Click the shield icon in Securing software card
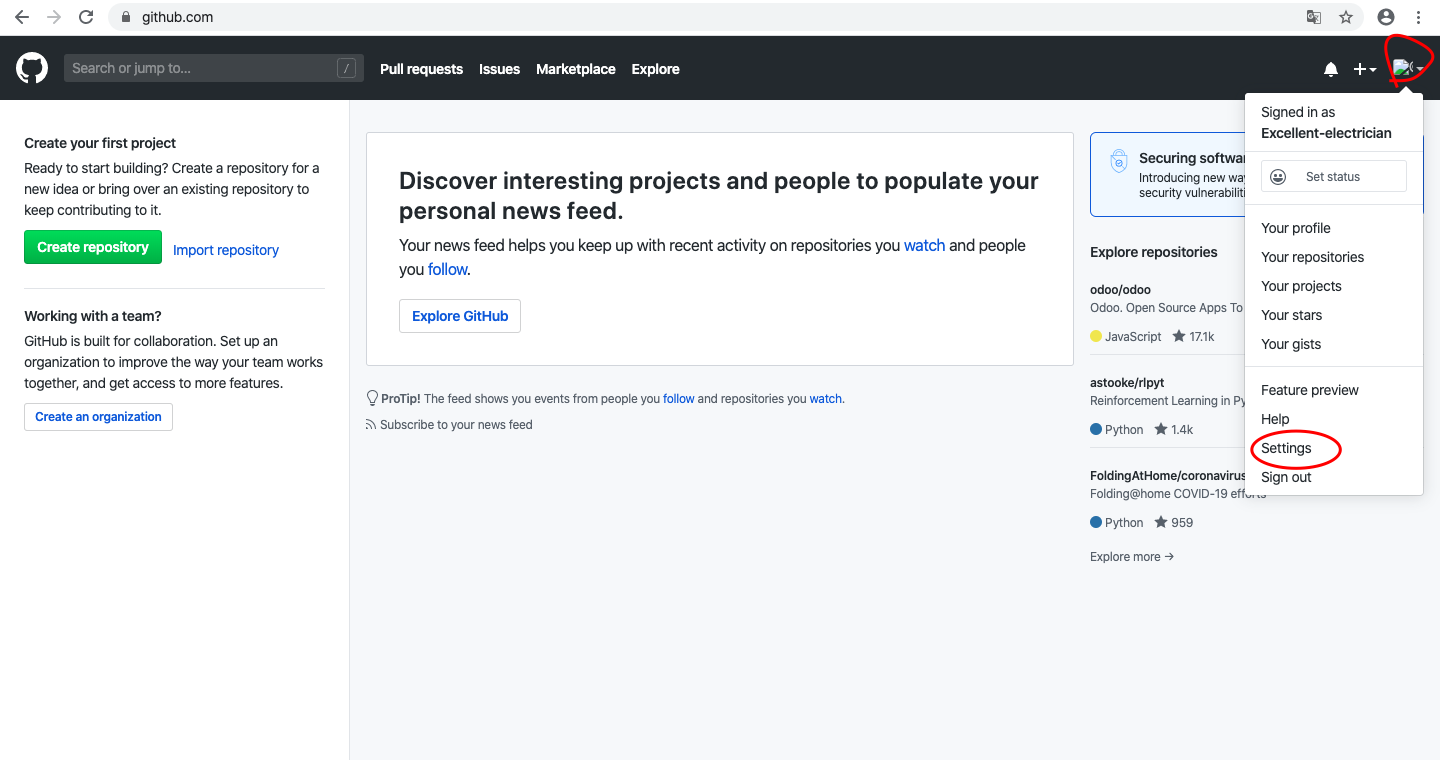The image size is (1440, 760). pyautogui.click(x=1119, y=162)
